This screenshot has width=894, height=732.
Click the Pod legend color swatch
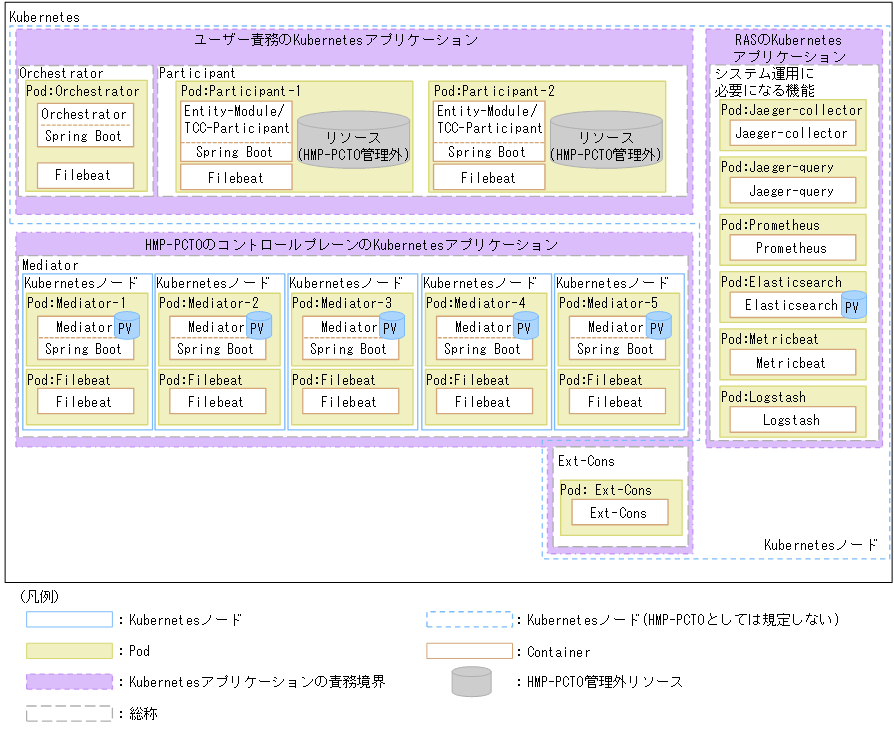(x=70, y=650)
